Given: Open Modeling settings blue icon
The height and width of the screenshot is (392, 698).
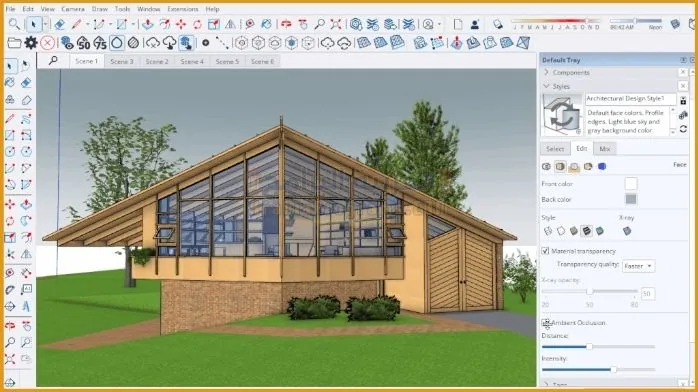Looking at the screenshot, I should pyautogui.click(x=602, y=166).
